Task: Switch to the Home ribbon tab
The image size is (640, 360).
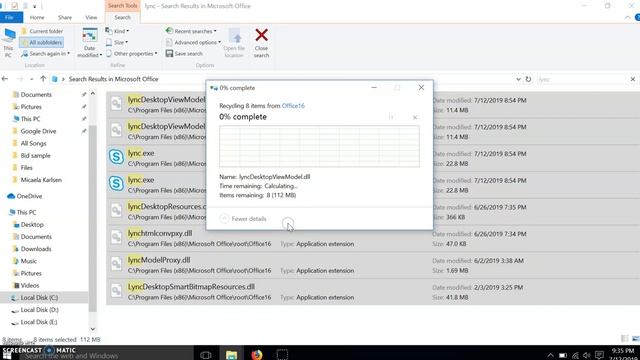Action: point(37,18)
